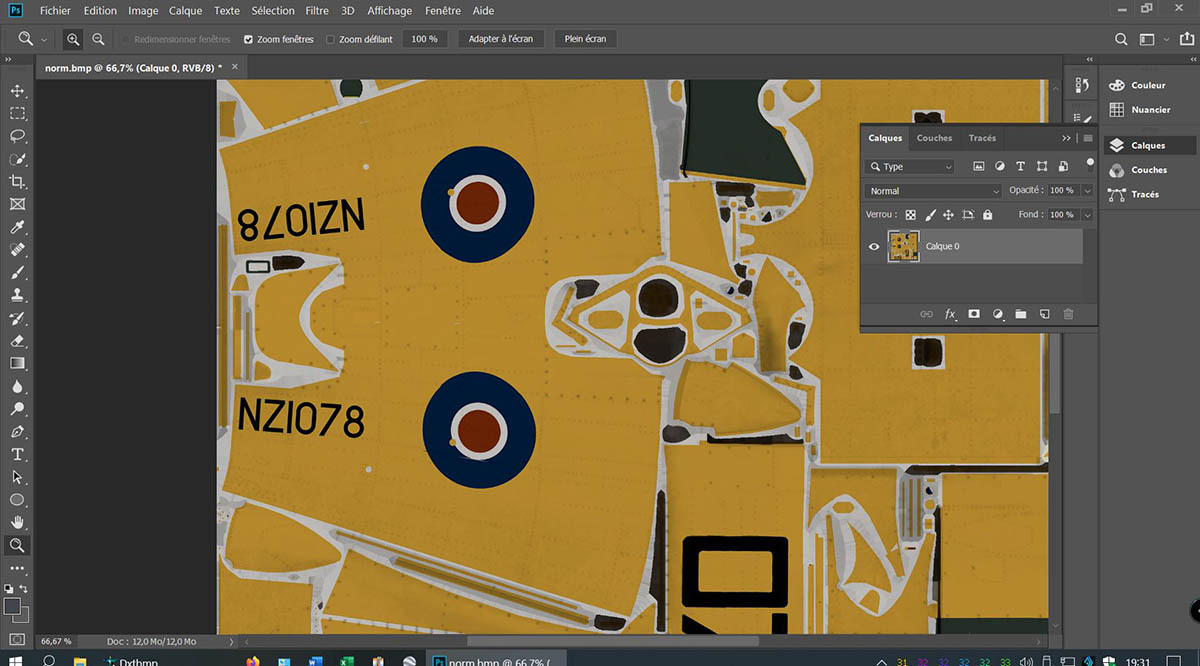Screen dimensions: 1200x666
Task: Open the Normal blend mode dropdown
Action: (x=933, y=191)
